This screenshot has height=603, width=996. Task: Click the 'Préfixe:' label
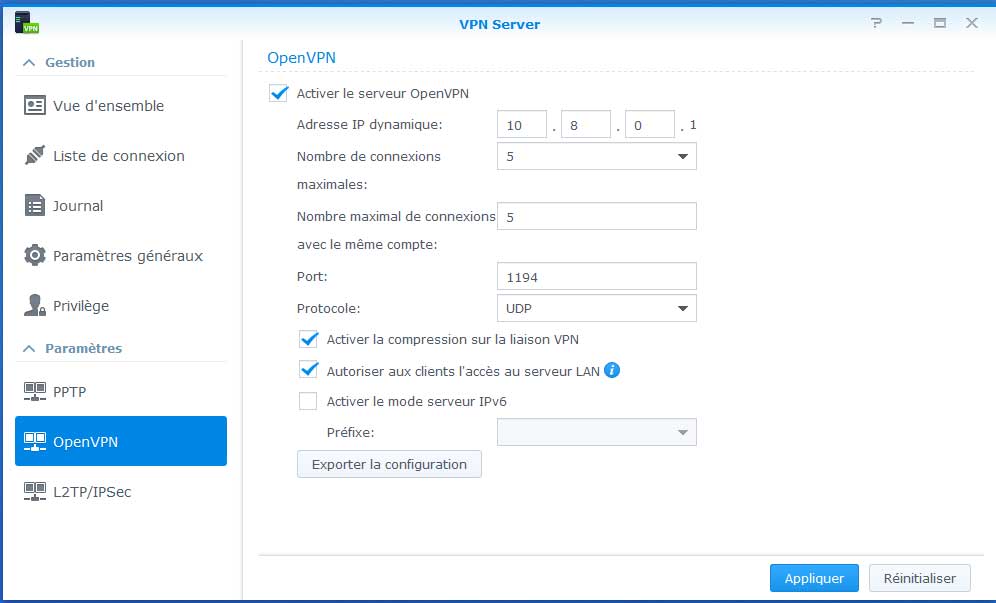click(x=351, y=433)
